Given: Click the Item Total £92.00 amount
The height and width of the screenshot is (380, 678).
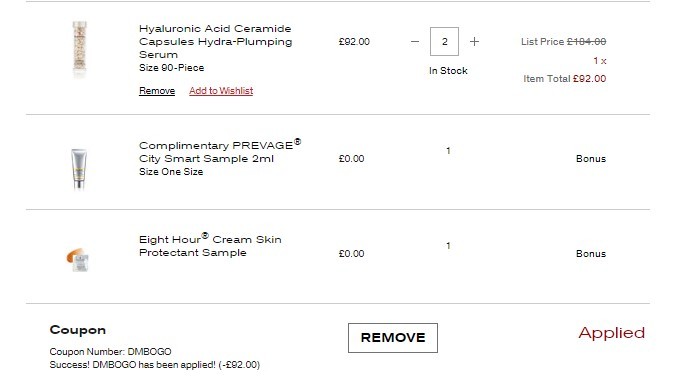Looking at the screenshot, I should (589, 79).
